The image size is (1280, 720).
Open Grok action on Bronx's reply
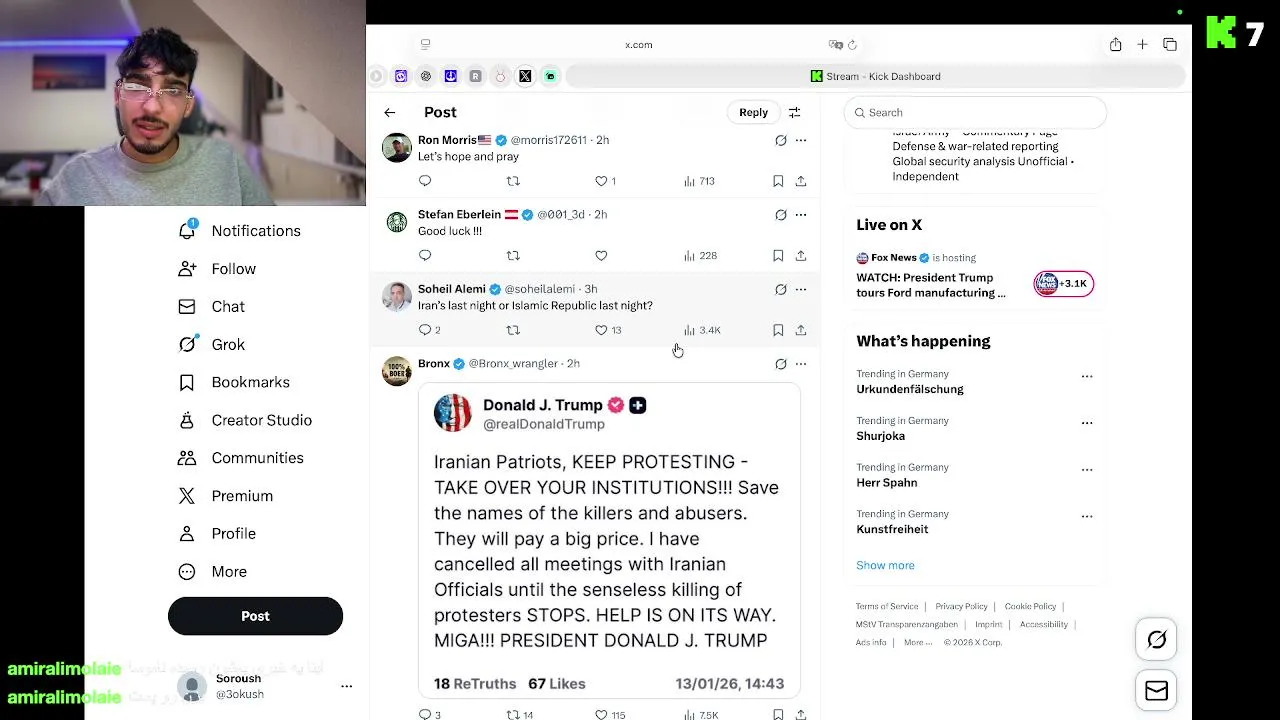781,364
